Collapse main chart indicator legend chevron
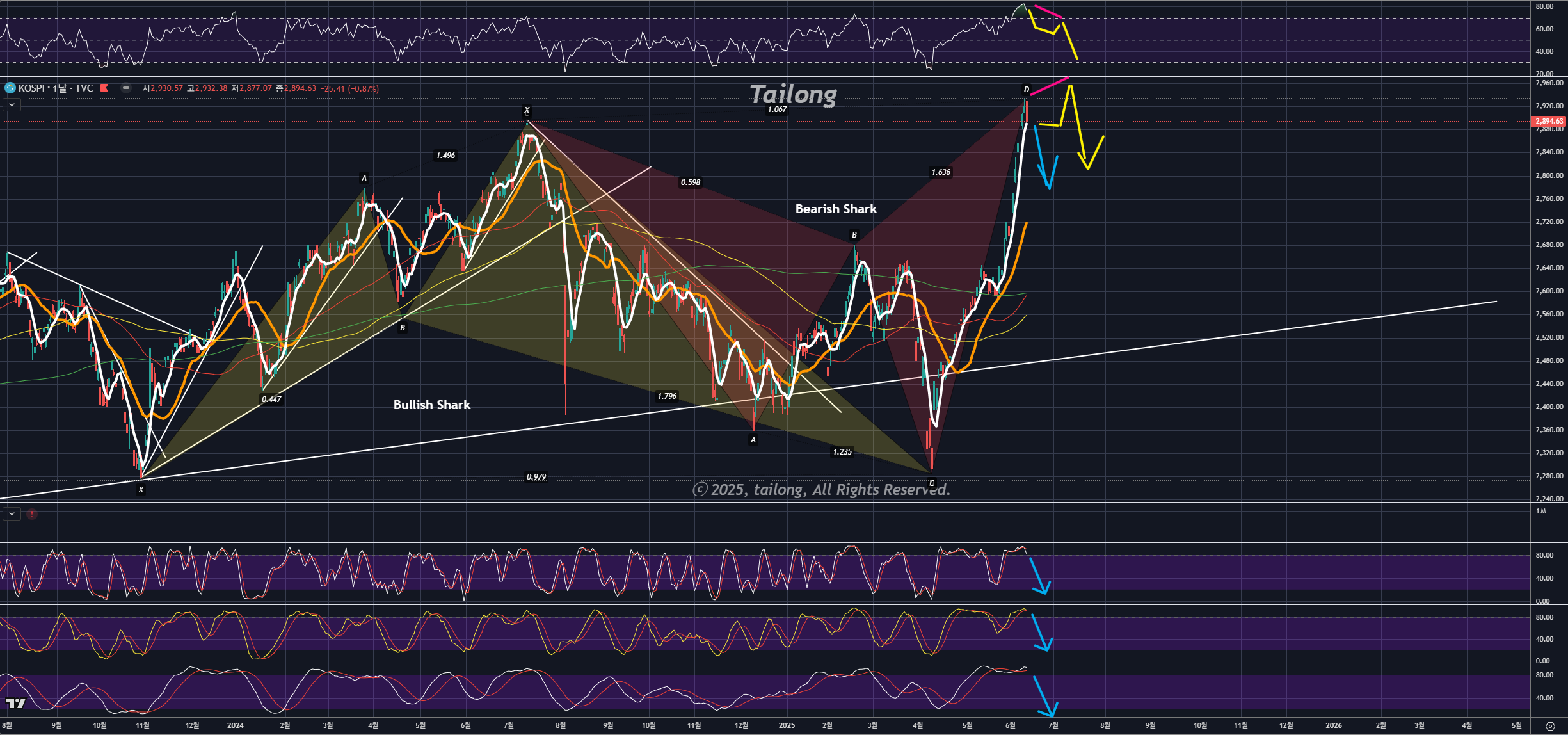The height and width of the screenshot is (735, 1568). [12, 104]
